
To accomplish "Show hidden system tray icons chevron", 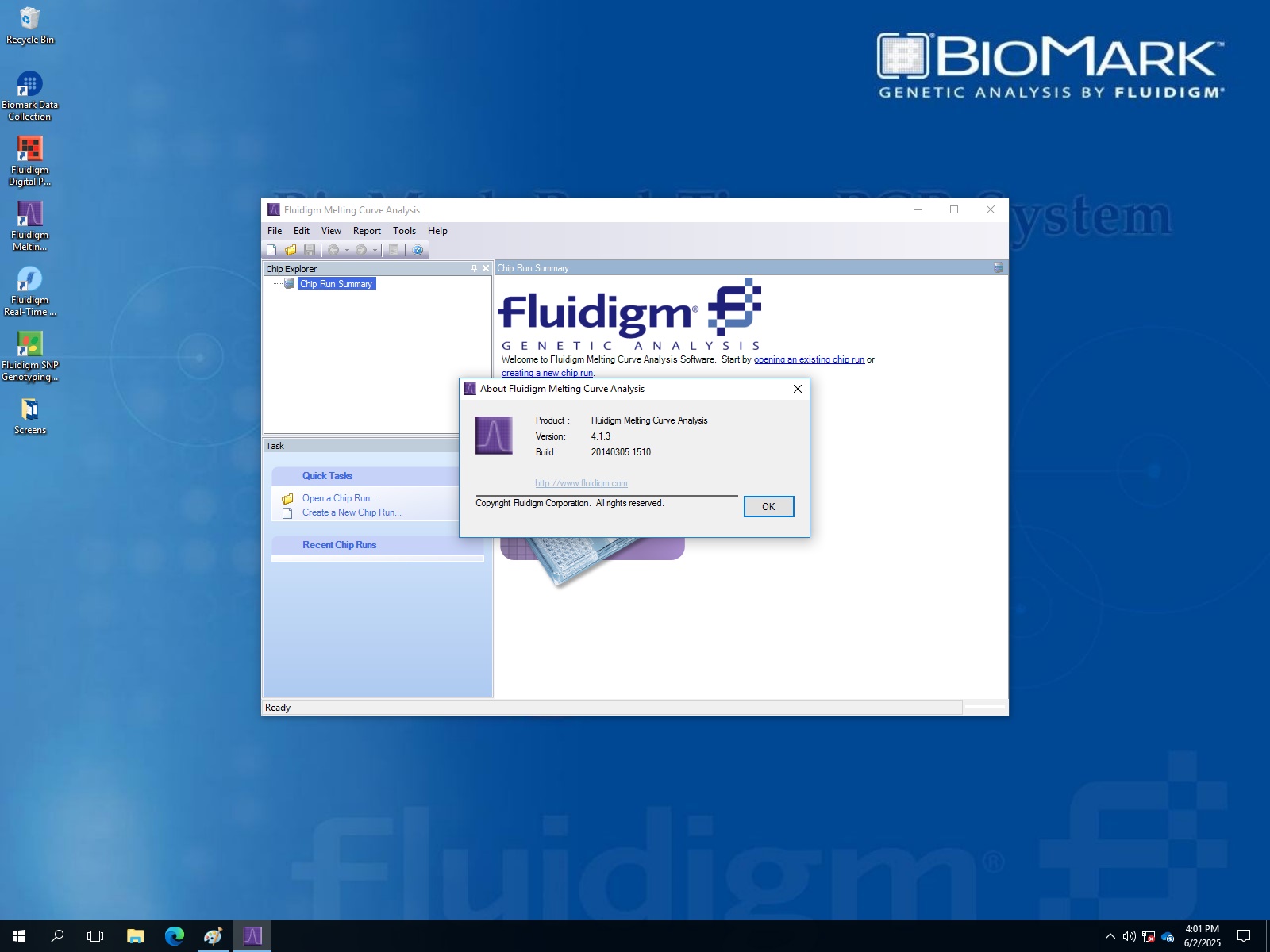I will 1110,936.
